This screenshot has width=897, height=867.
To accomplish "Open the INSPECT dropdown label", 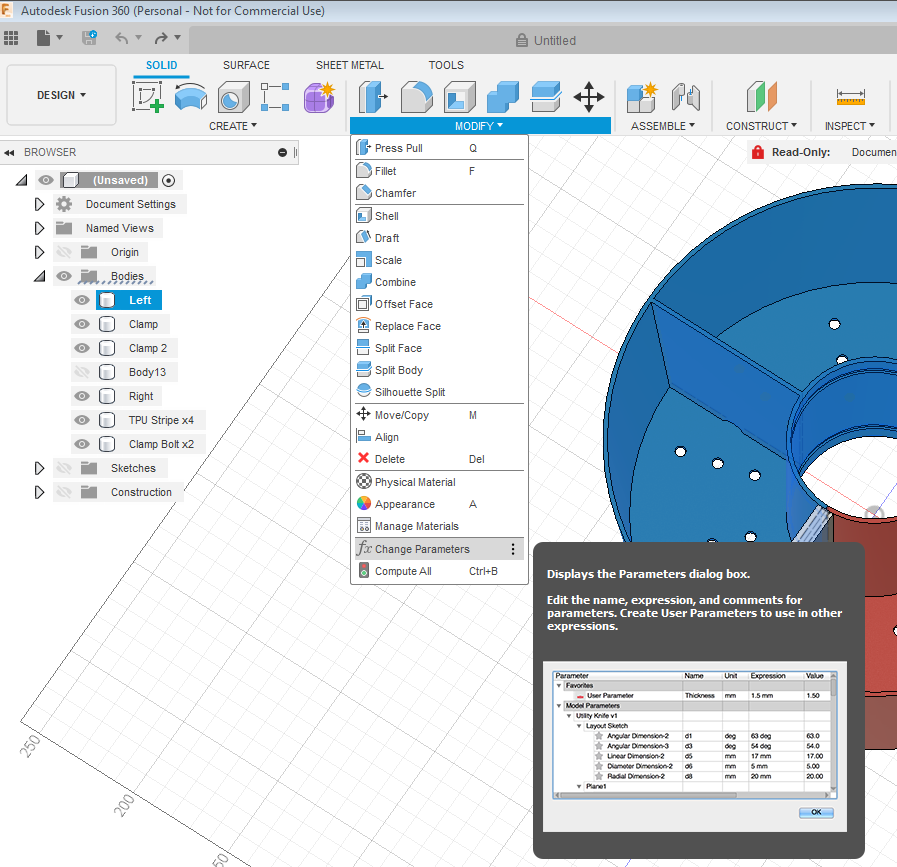I will 850,126.
